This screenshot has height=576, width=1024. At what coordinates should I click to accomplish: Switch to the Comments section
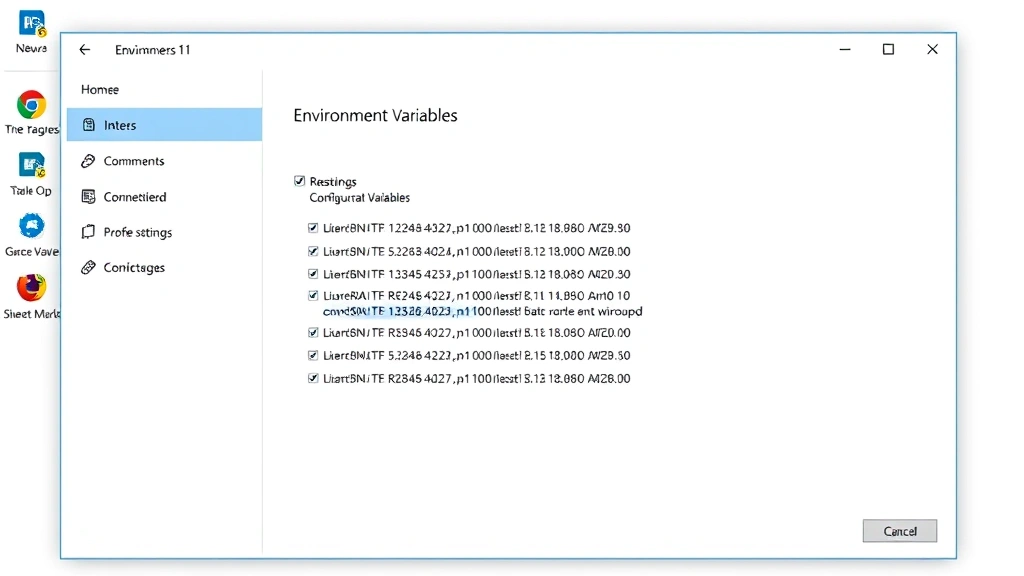pos(135,160)
